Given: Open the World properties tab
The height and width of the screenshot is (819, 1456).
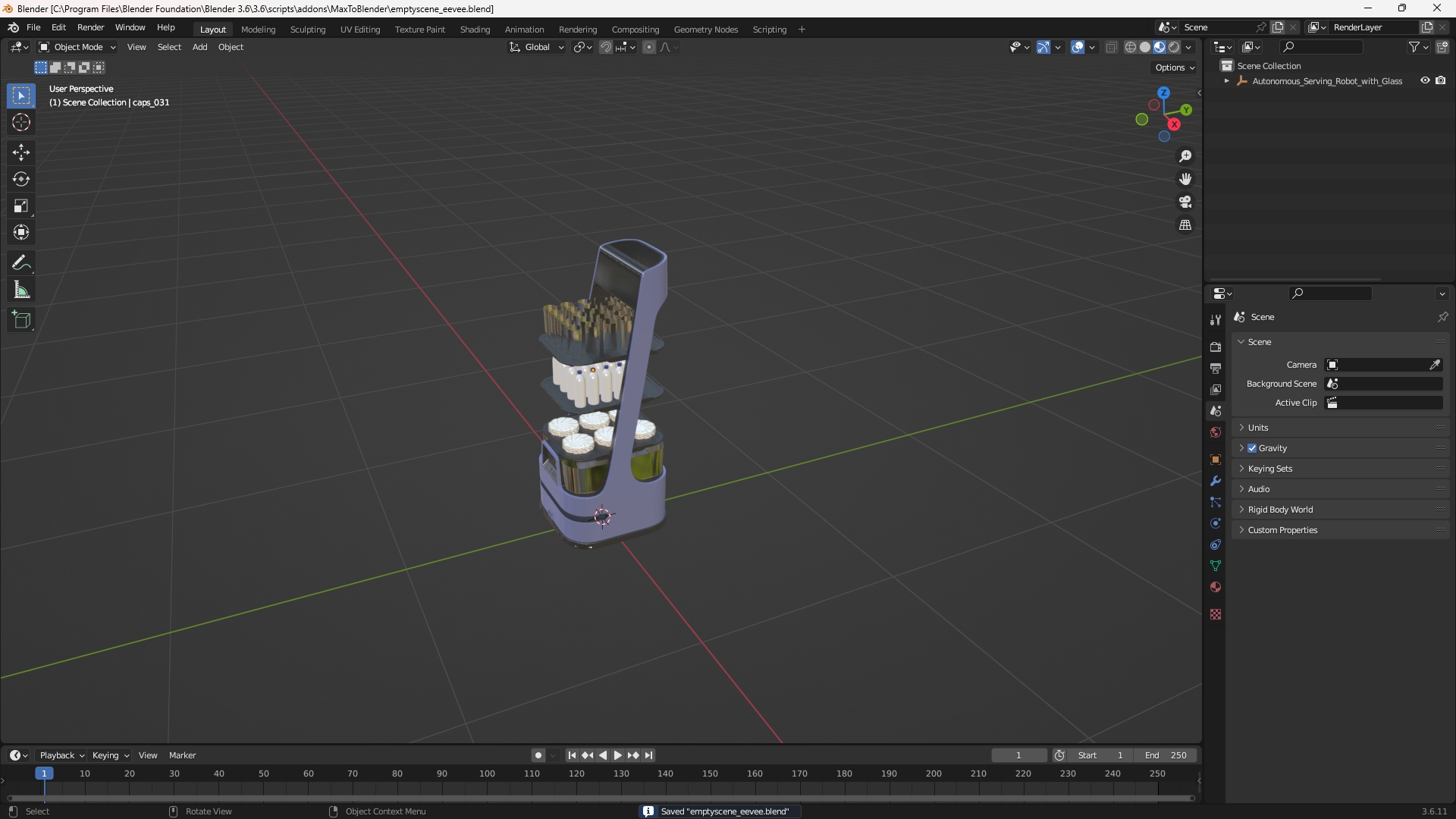Looking at the screenshot, I should (x=1216, y=432).
